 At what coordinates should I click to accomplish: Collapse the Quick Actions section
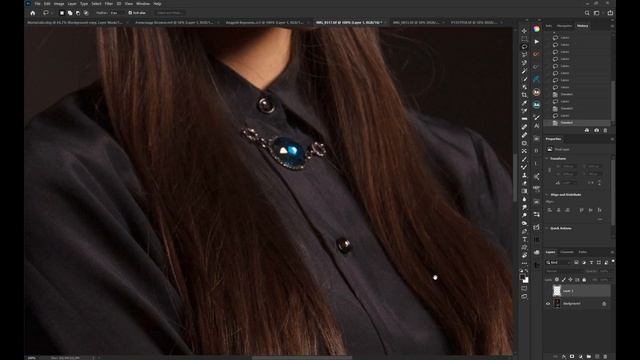pyautogui.click(x=547, y=228)
